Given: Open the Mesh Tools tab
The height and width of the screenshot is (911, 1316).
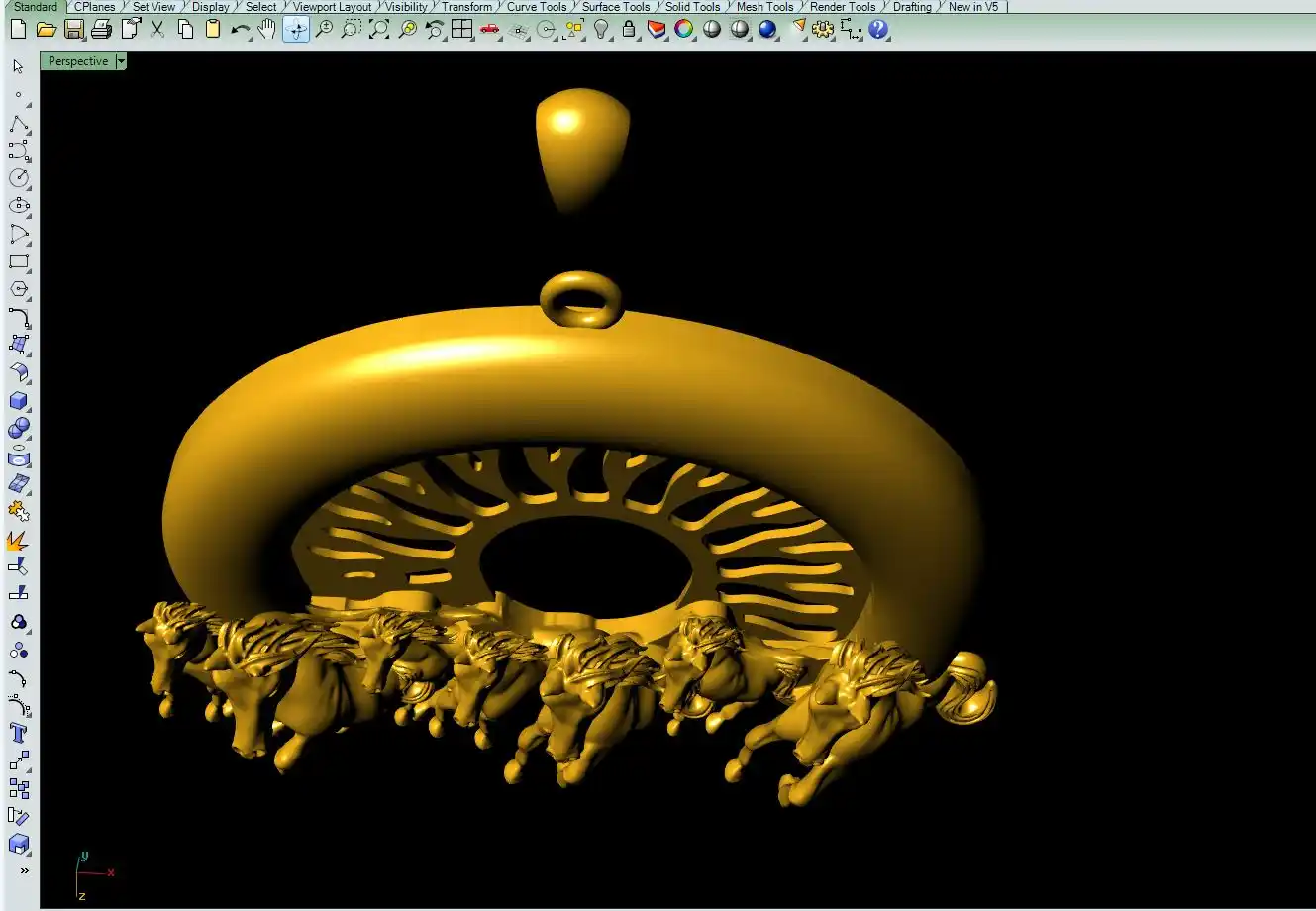Looking at the screenshot, I should tap(764, 7).
